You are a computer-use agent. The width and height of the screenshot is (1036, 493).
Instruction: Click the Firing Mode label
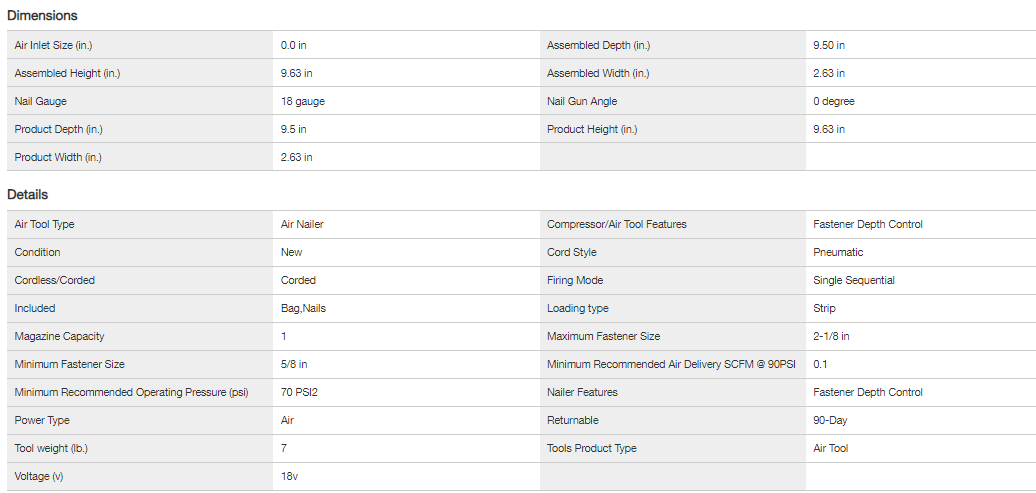point(575,280)
